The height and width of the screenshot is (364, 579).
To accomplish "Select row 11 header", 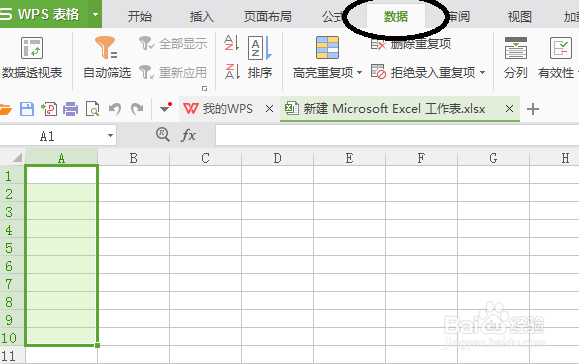I will click(x=12, y=356).
